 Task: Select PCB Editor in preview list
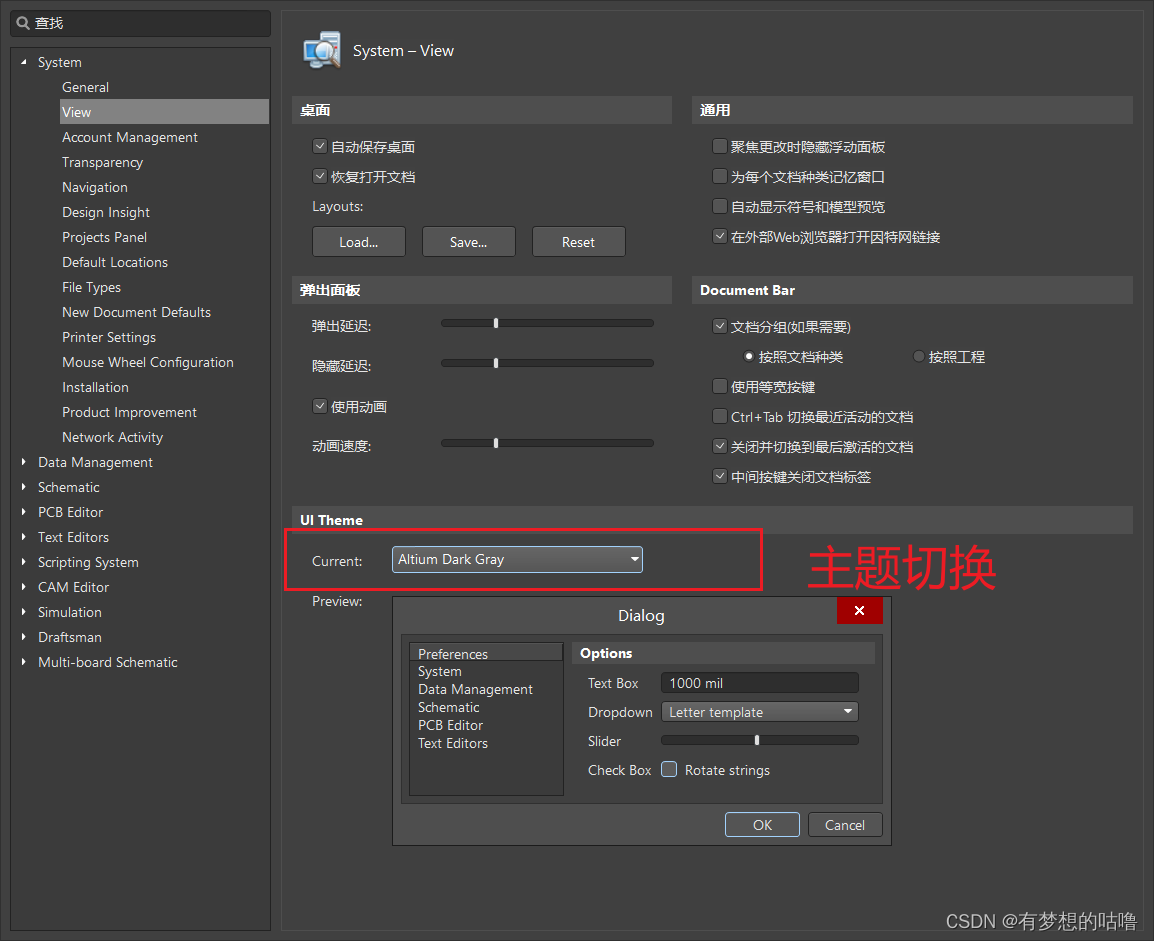pos(450,725)
